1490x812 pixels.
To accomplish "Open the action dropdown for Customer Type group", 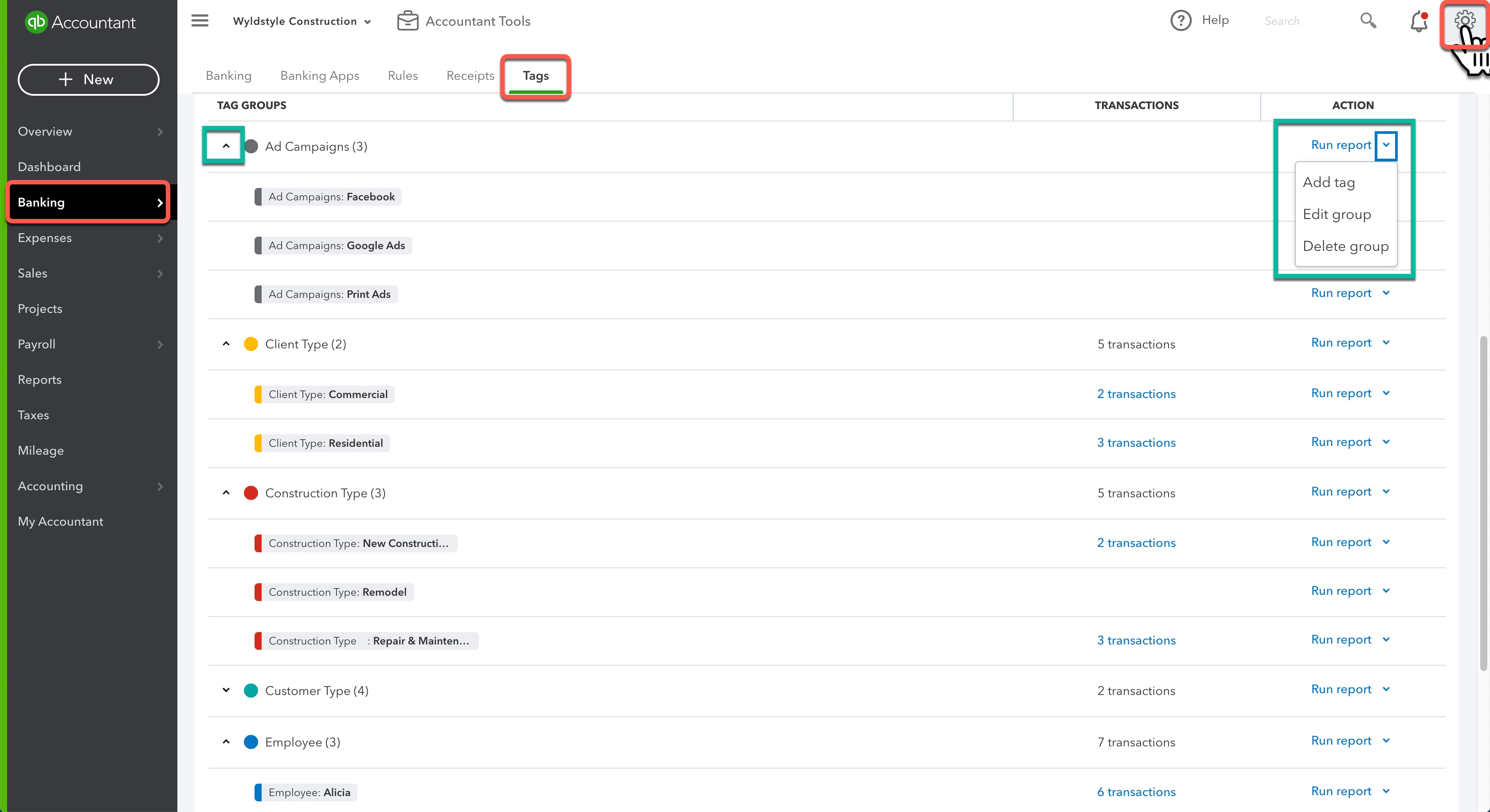I will tap(1387, 690).
